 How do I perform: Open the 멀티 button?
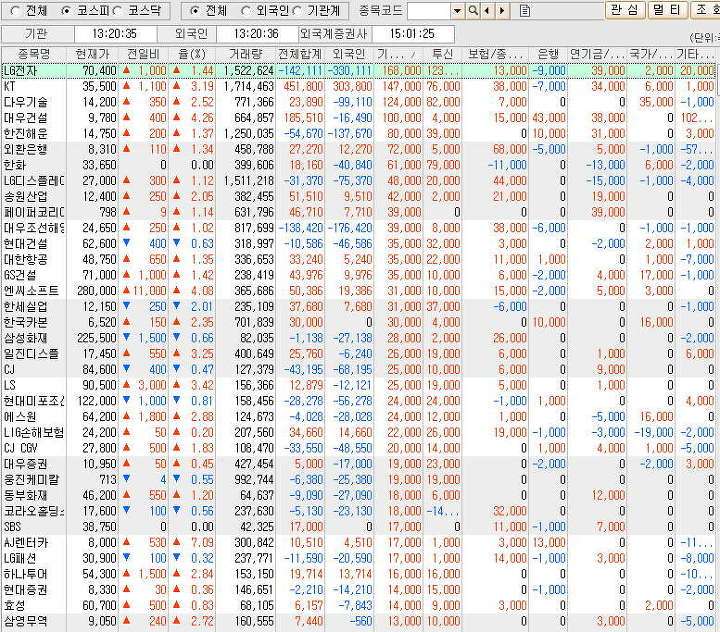point(667,10)
